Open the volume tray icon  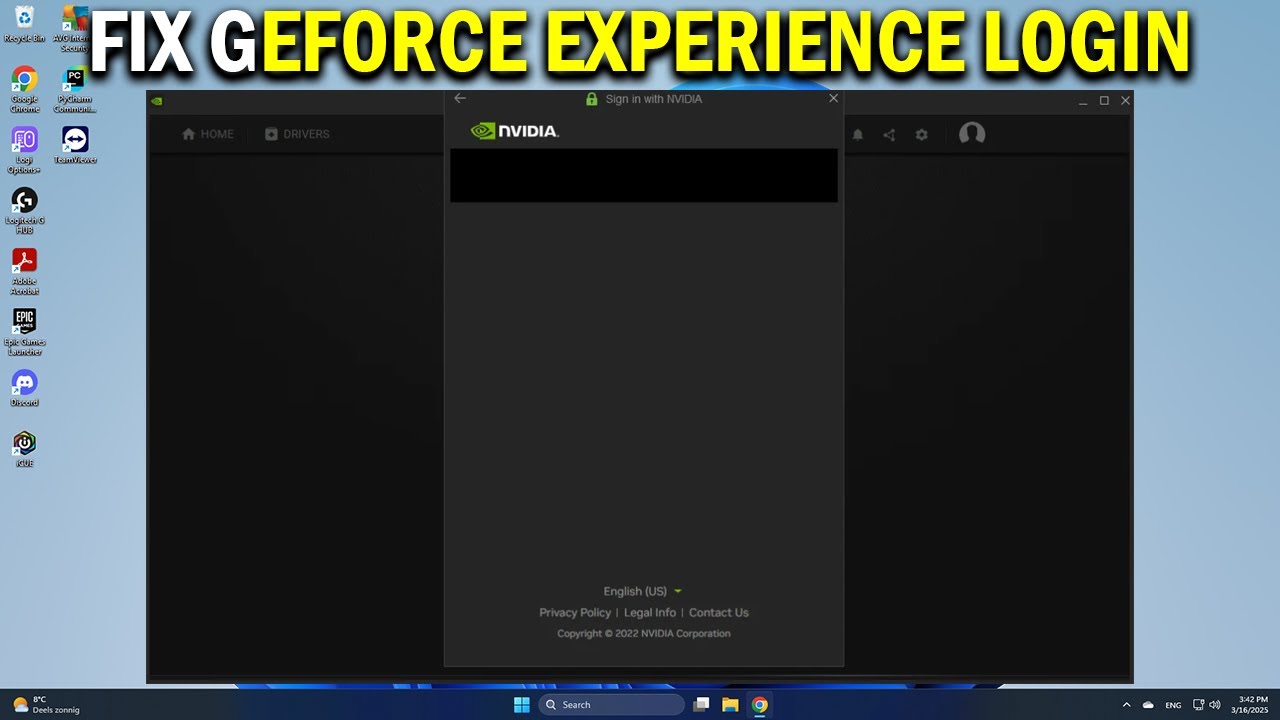1214,705
